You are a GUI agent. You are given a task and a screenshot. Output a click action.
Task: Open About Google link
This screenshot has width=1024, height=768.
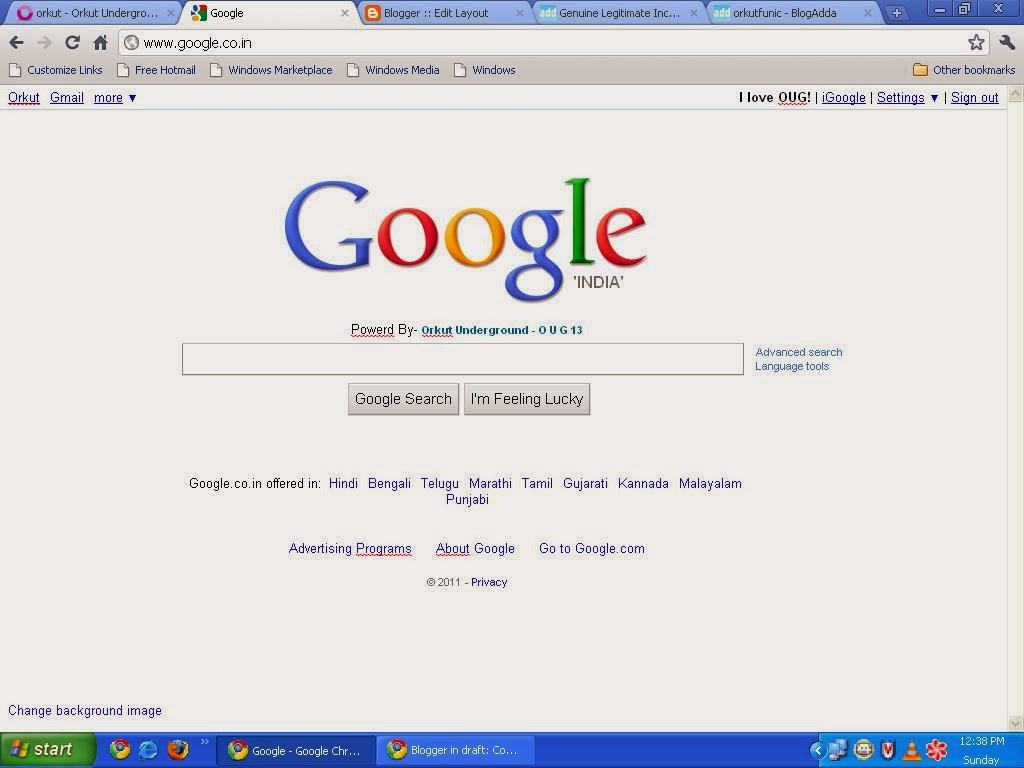click(475, 549)
